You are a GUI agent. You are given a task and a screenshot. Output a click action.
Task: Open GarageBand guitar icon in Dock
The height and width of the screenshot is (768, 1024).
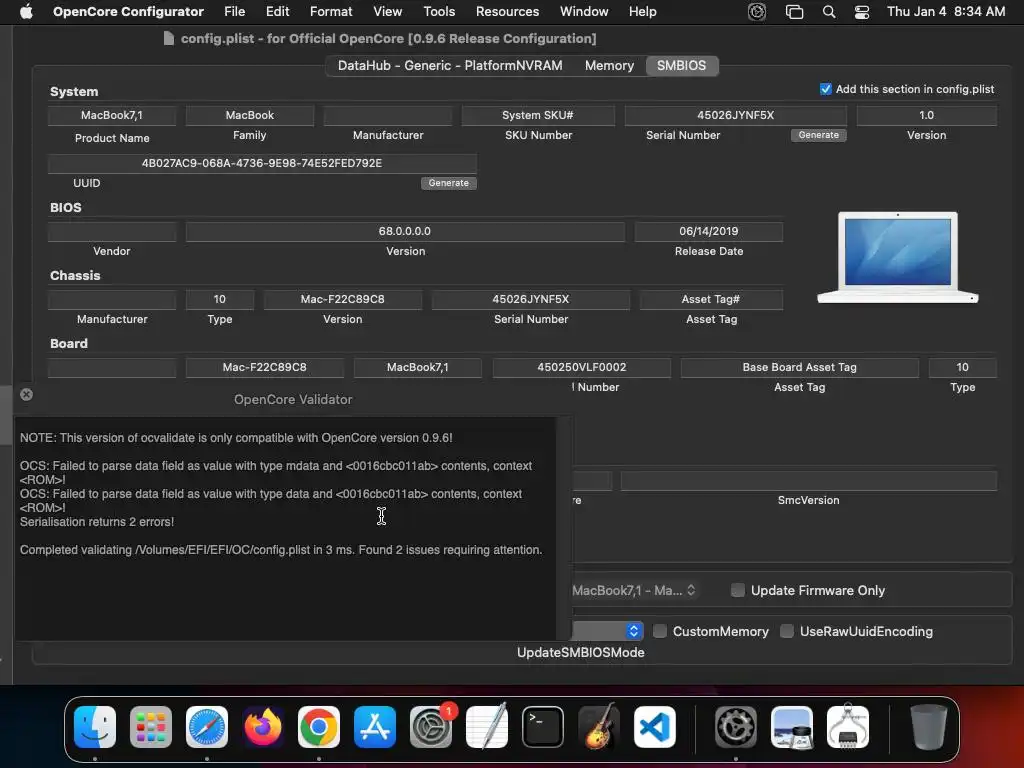tap(599, 727)
